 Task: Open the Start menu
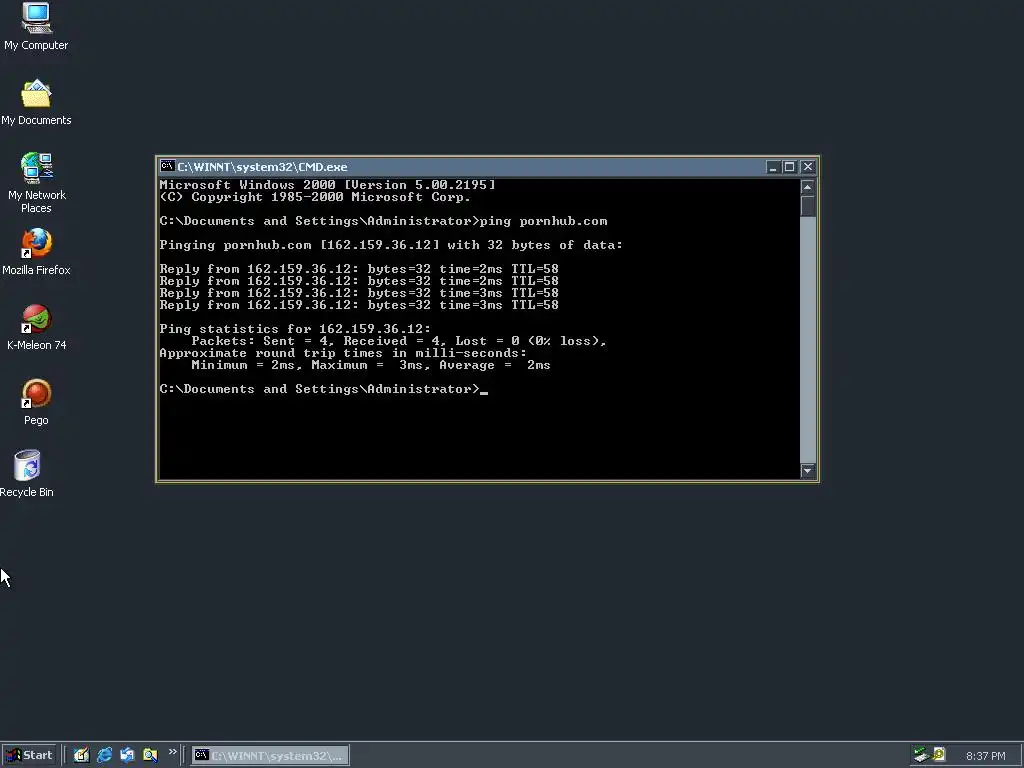pyautogui.click(x=29, y=756)
